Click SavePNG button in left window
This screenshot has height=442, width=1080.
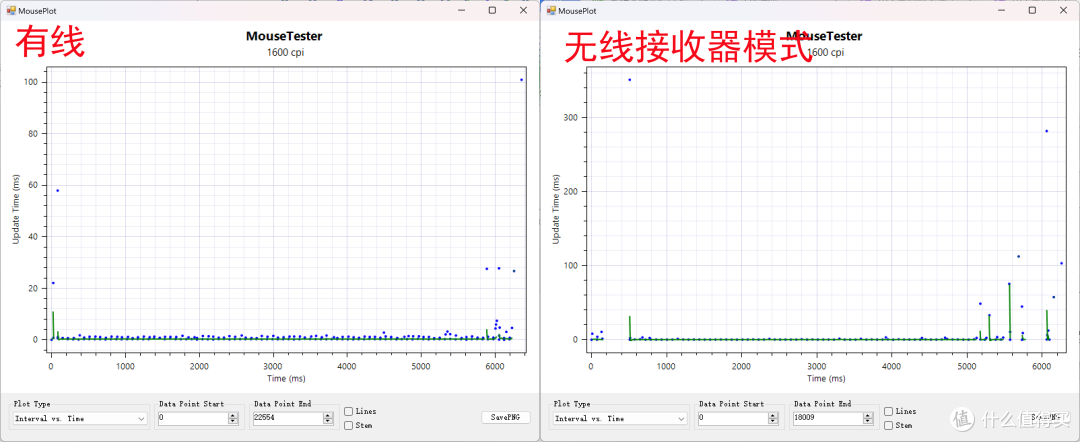tap(506, 417)
